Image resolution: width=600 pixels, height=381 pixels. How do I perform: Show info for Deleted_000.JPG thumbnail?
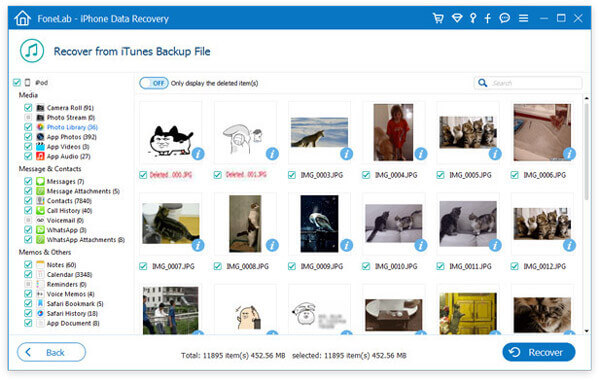pyautogui.click(x=198, y=154)
